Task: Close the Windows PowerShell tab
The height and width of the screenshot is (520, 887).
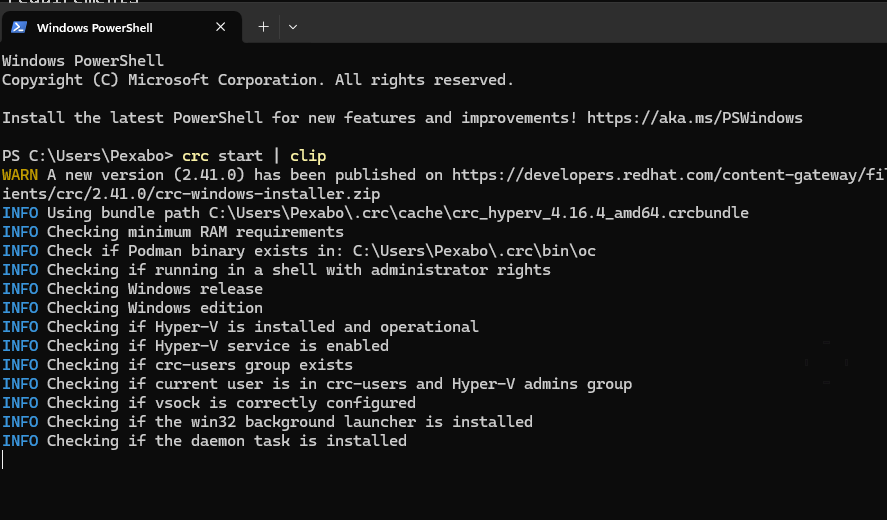Action: (x=221, y=27)
